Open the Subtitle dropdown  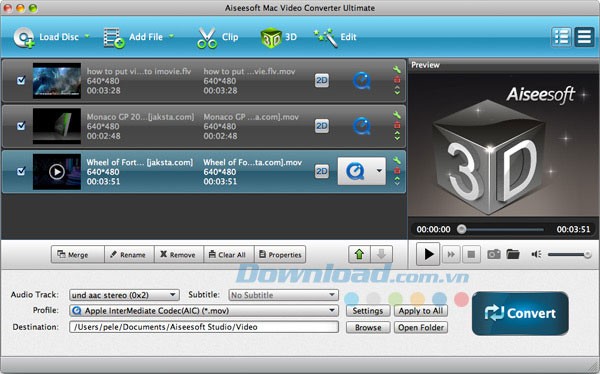[x=284, y=295]
